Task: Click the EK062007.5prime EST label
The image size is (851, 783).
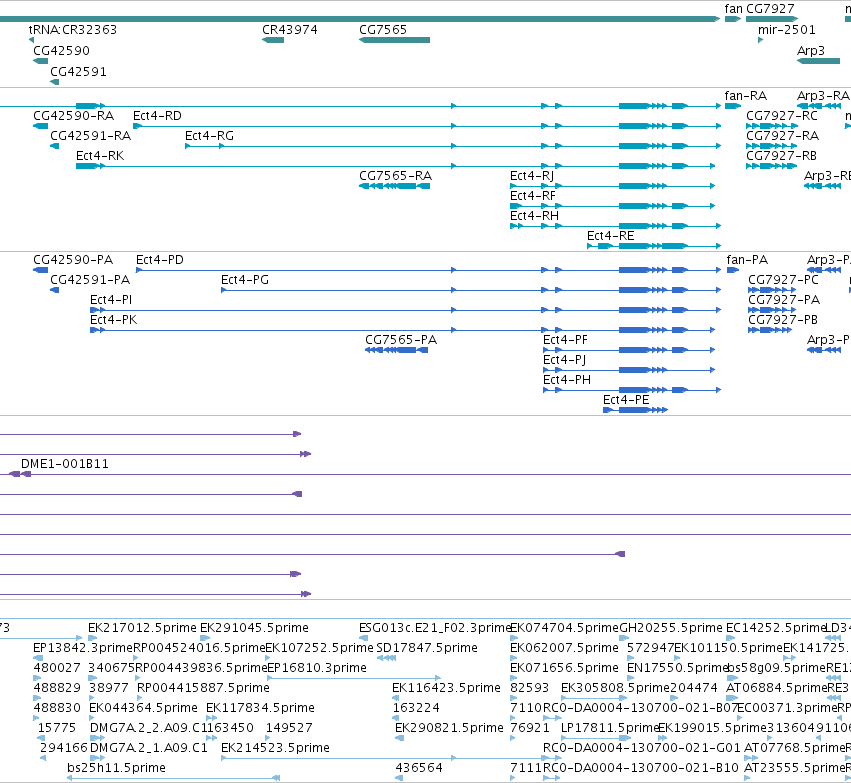Action: (564, 648)
